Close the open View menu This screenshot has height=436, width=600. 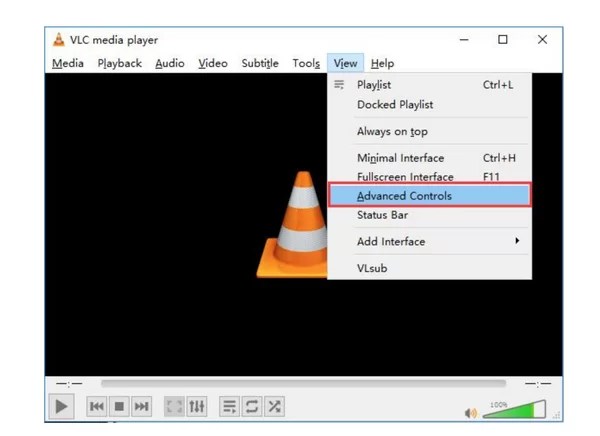click(345, 63)
